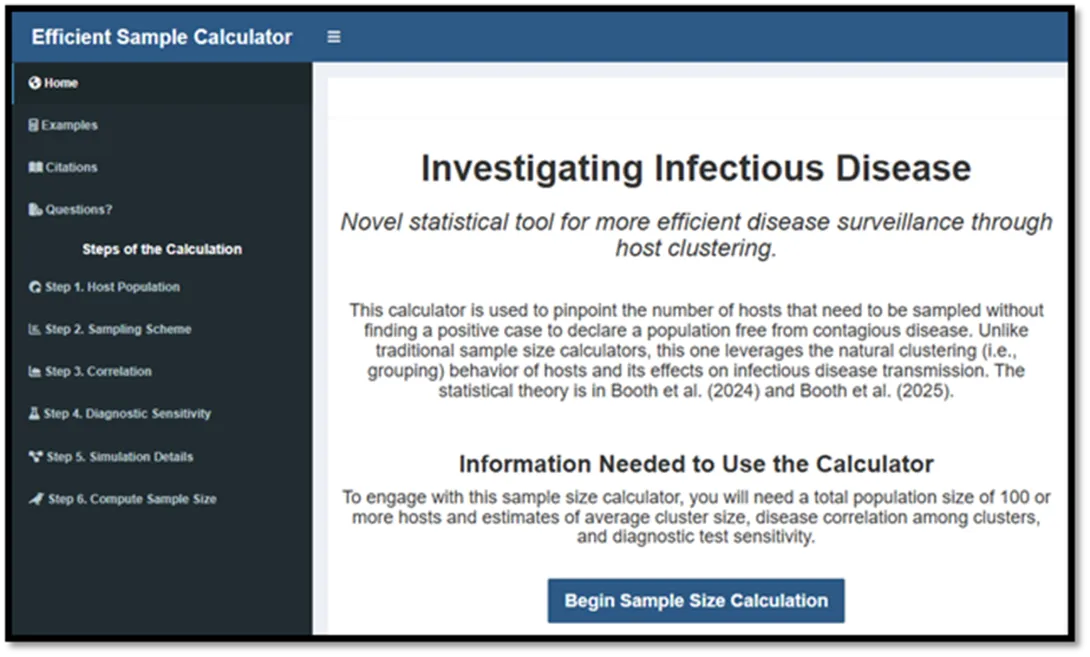The height and width of the screenshot is (657, 1090).
Task: Toggle the sidebar with the hamburger icon
Action: point(334,37)
